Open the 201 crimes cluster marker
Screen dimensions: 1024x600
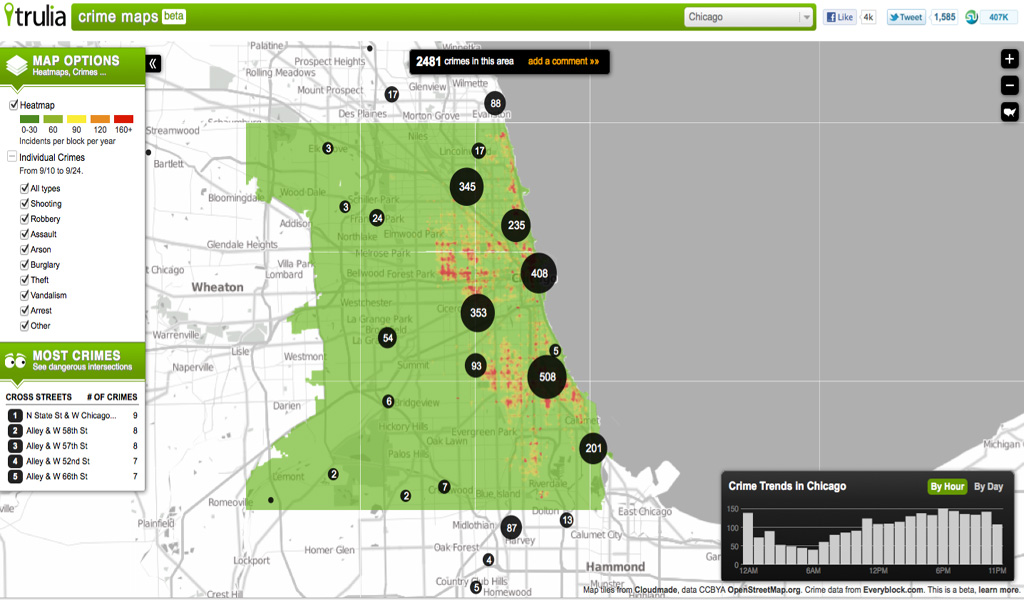[593, 449]
